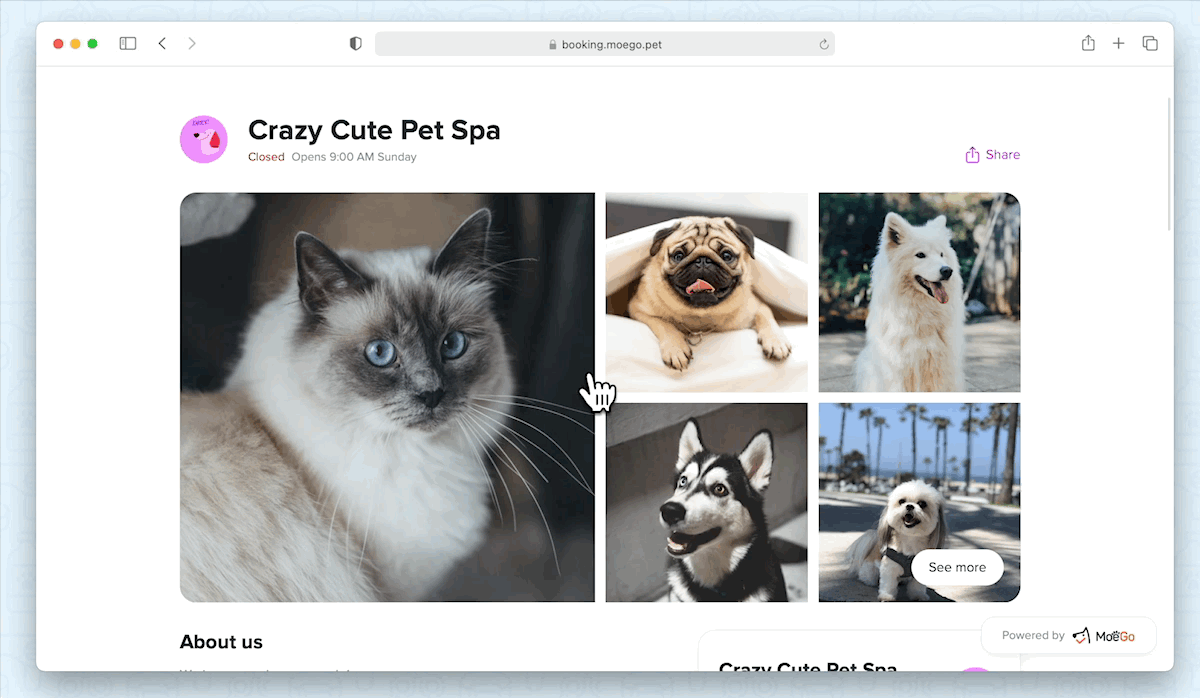This screenshot has height=698, width=1200.
Task: Minimize the window with yellow button
Action: (75, 44)
